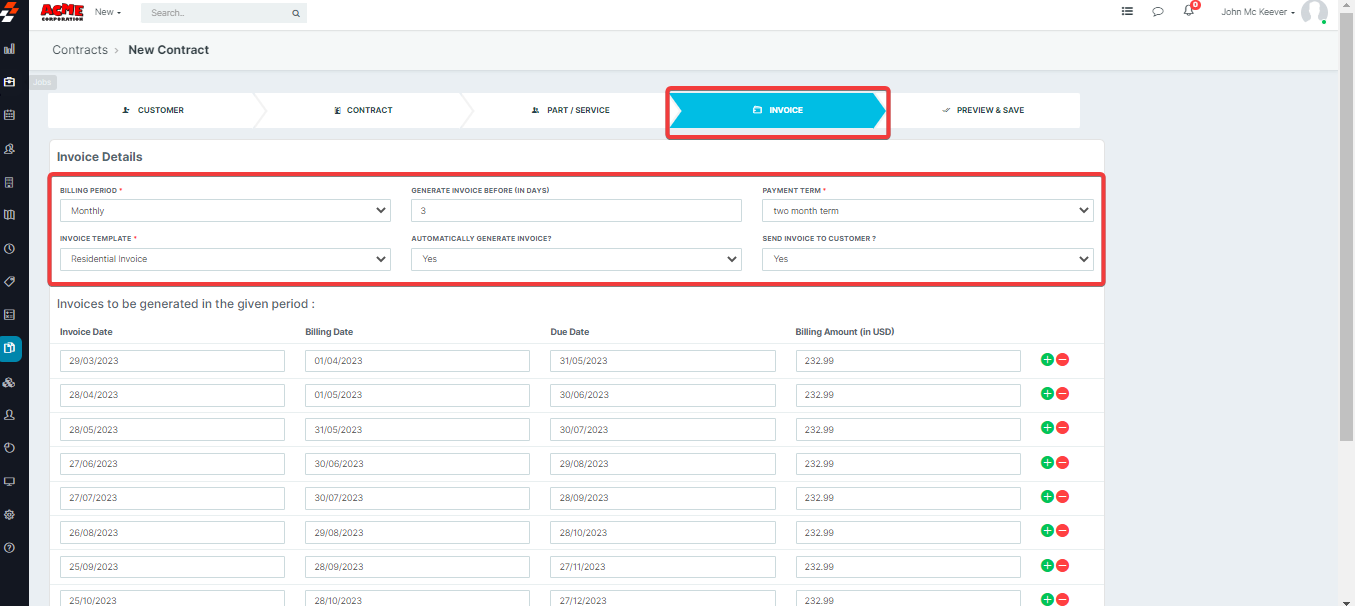Expand the Payment Term dropdown
This screenshot has height=606, width=1355.
(927, 211)
